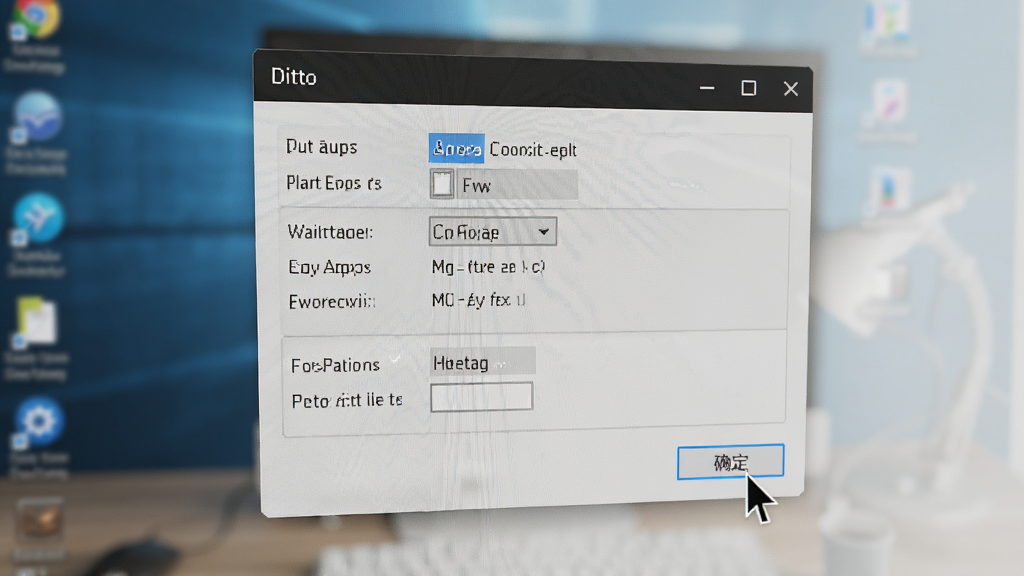
Task: Open the blue airplane desktop shortcut icon
Action: point(38,217)
